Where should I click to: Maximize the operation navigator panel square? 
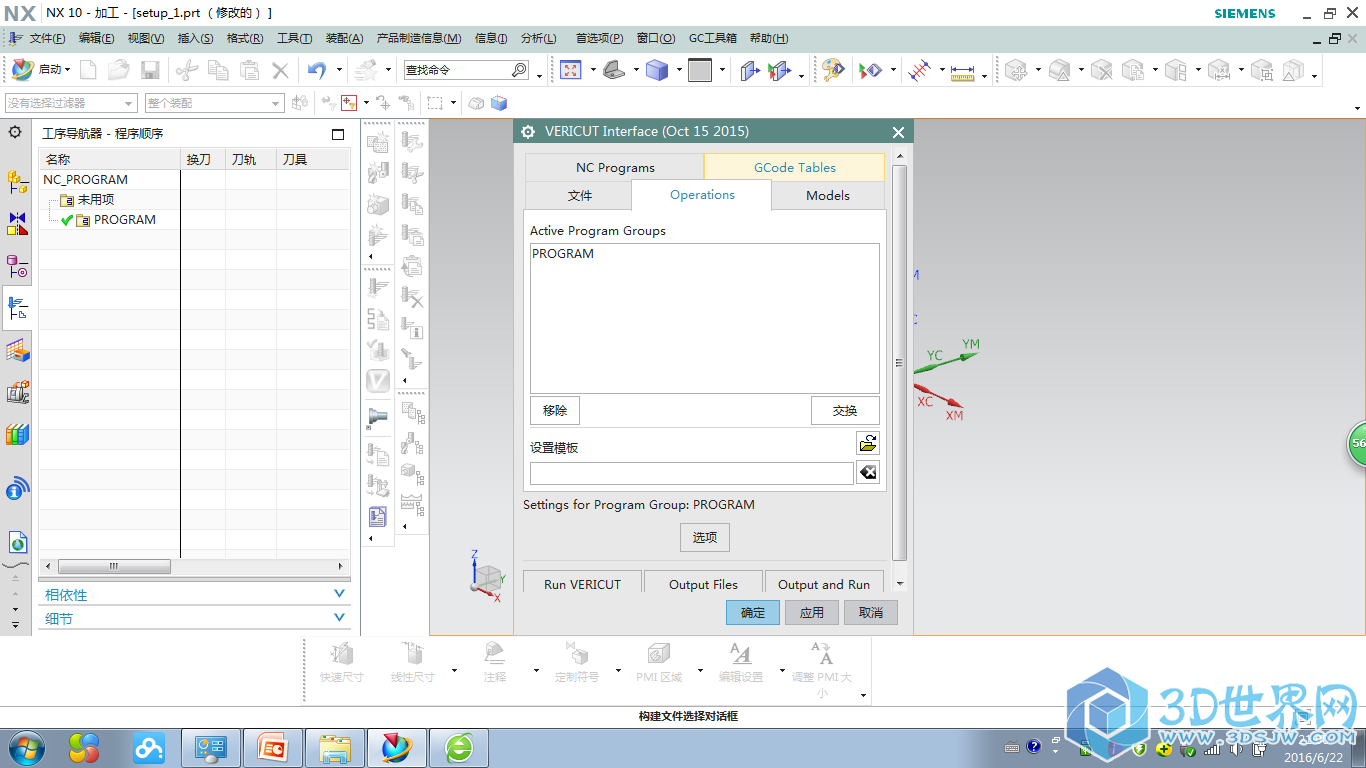(338, 134)
